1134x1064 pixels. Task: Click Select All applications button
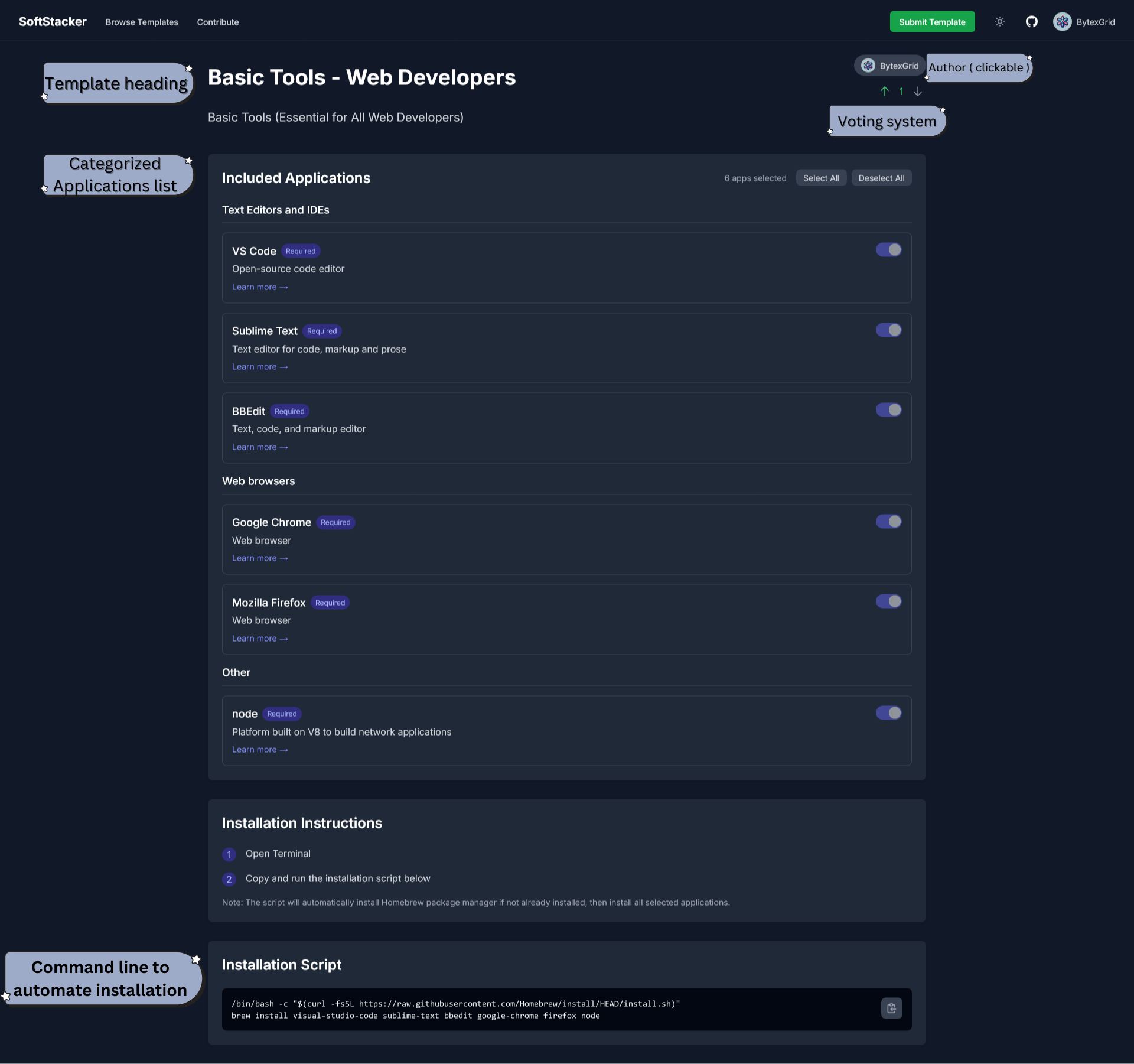click(x=821, y=178)
